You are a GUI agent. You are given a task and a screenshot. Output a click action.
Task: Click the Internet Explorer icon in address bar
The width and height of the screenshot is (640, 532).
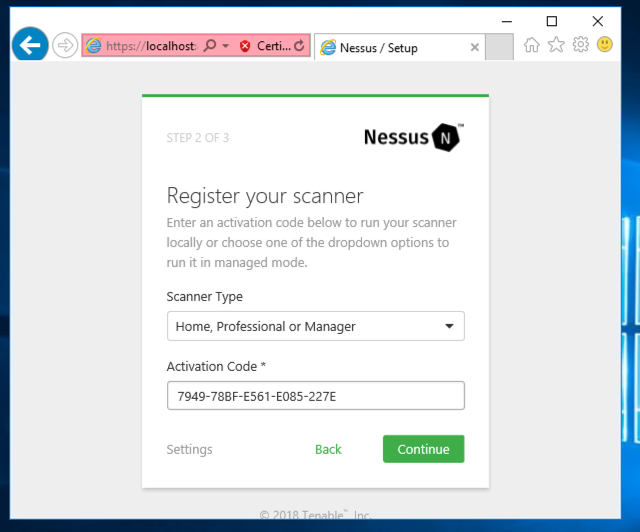click(93, 45)
